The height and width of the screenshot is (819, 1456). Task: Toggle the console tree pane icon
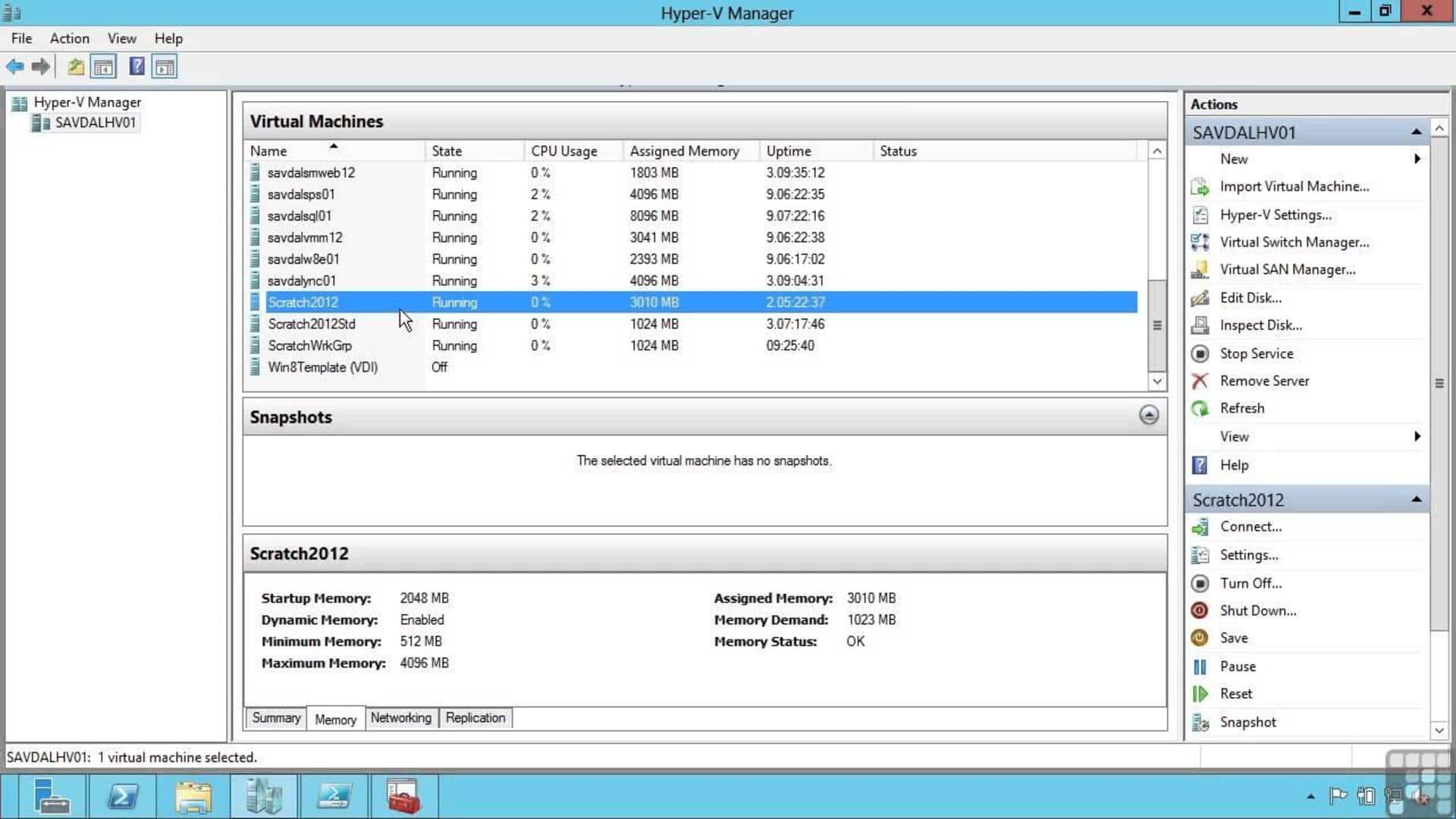(104, 67)
